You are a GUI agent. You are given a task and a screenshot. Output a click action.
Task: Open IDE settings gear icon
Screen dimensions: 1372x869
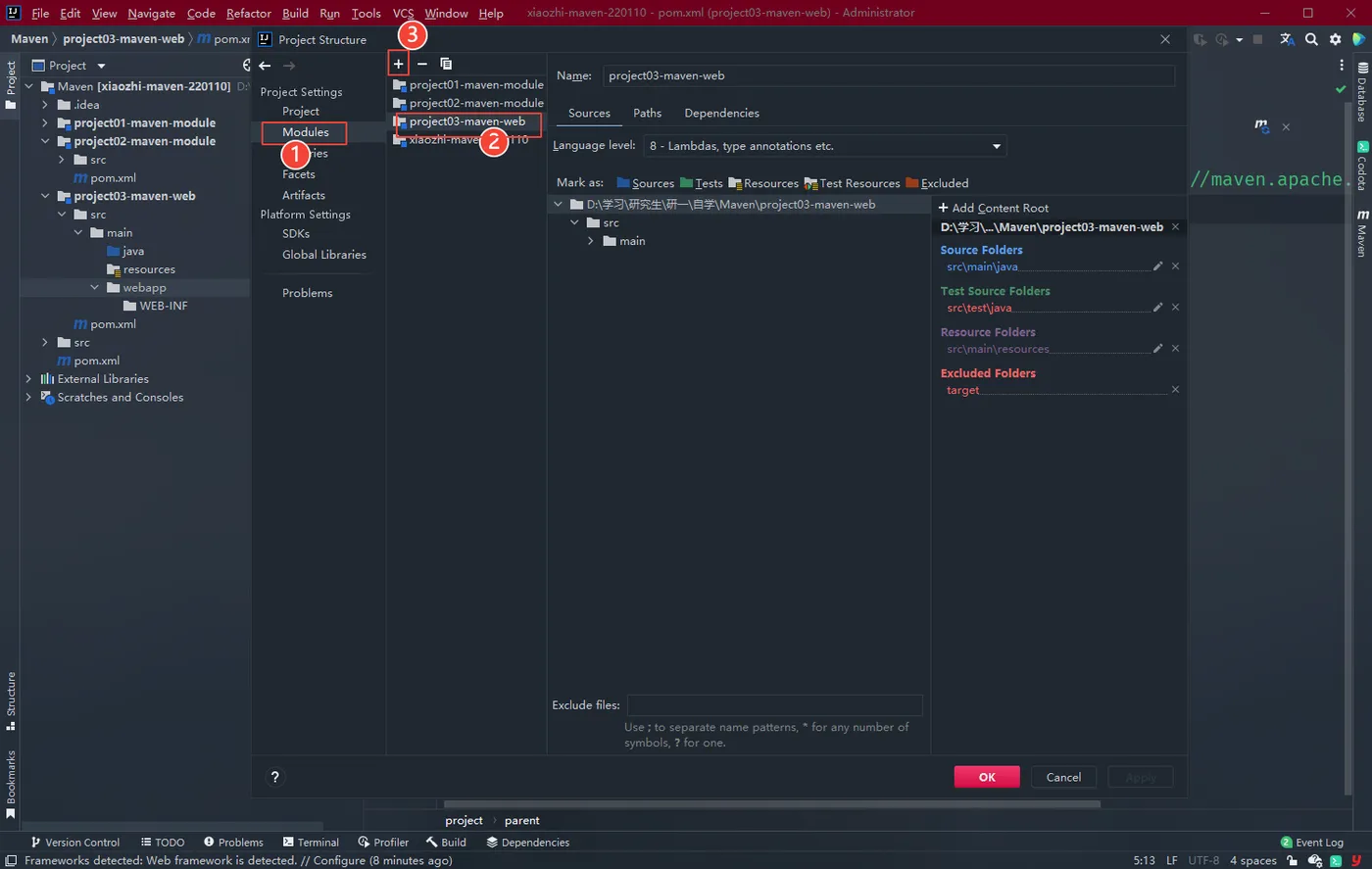point(1335,39)
